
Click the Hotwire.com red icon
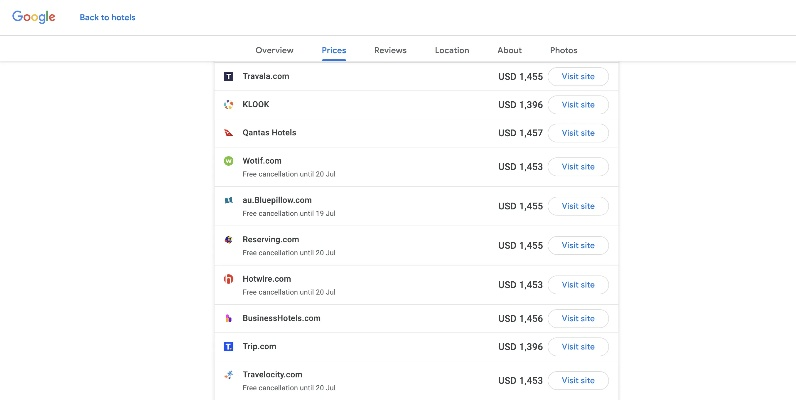pos(228,279)
